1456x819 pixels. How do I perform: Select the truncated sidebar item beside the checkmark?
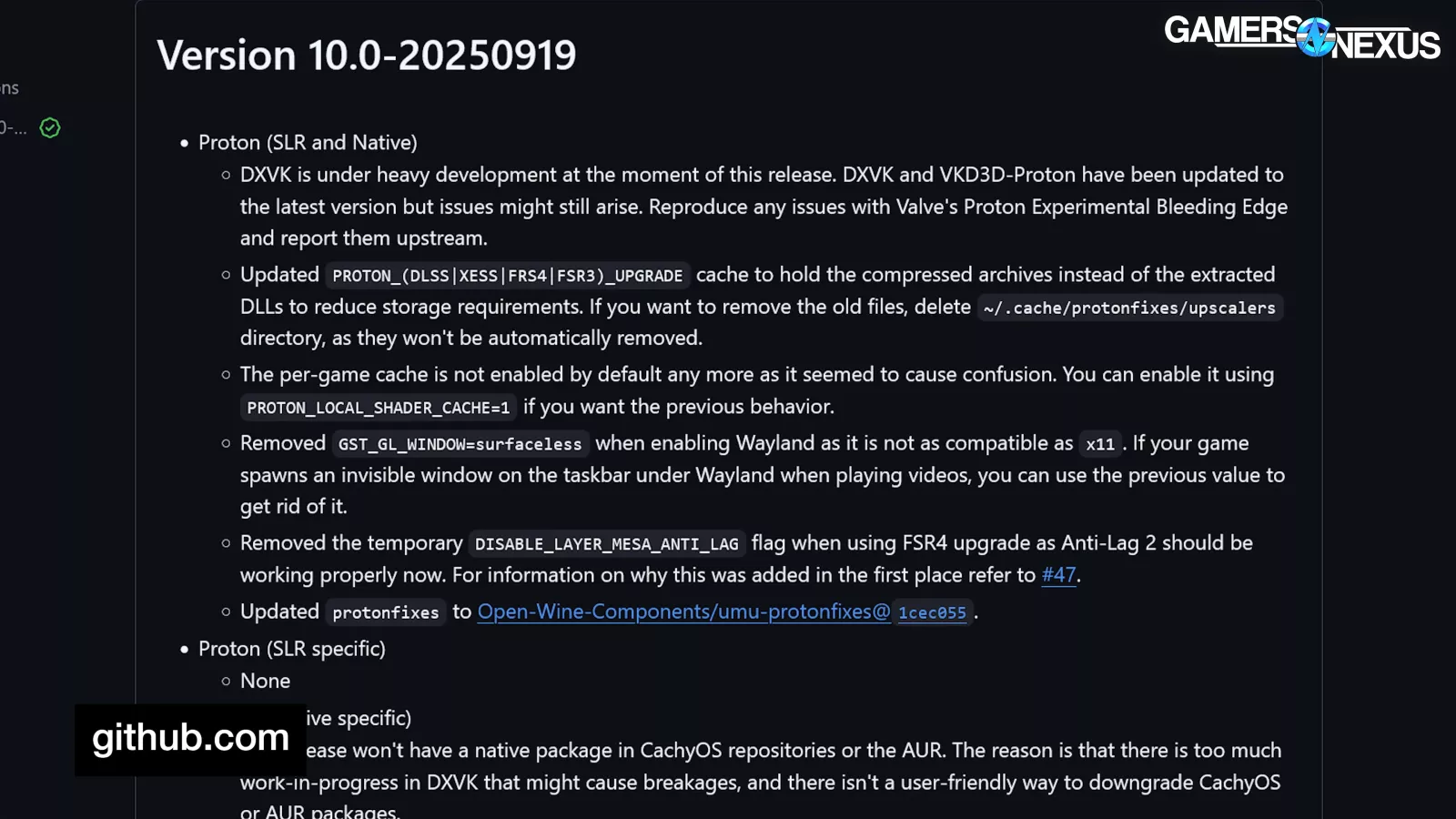point(13,128)
